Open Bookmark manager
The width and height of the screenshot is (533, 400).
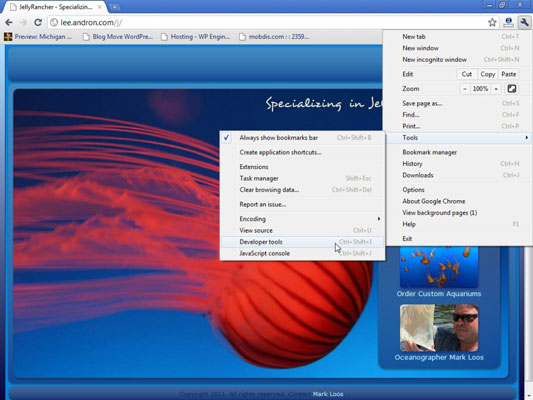(459, 152)
